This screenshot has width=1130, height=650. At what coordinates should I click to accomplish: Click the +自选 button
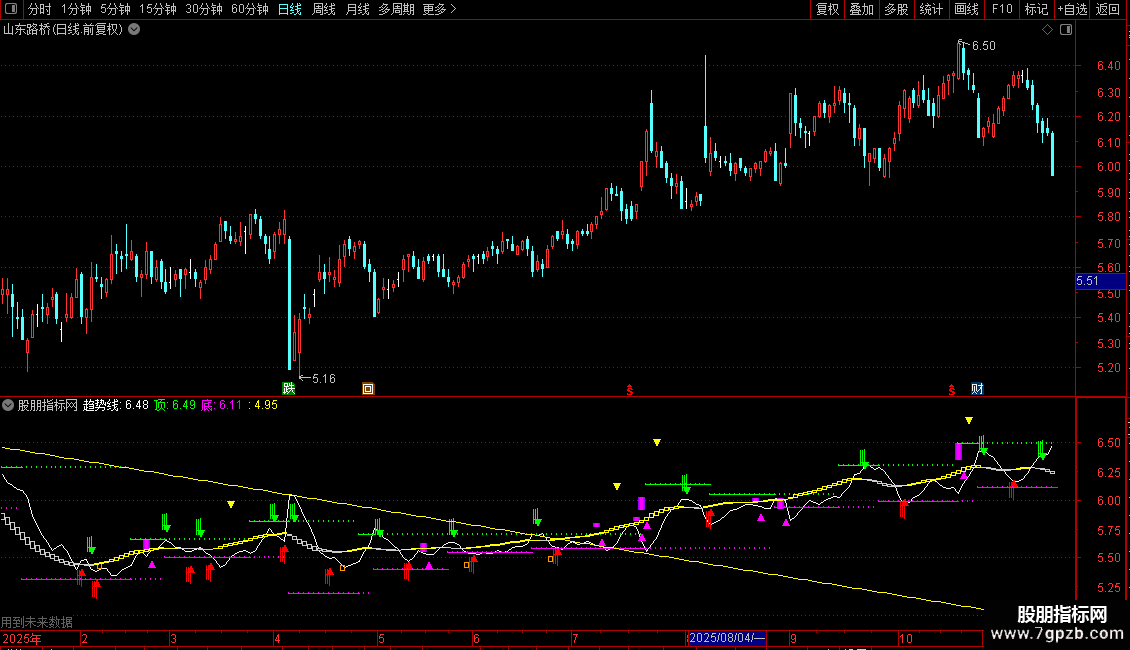[1072, 9]
